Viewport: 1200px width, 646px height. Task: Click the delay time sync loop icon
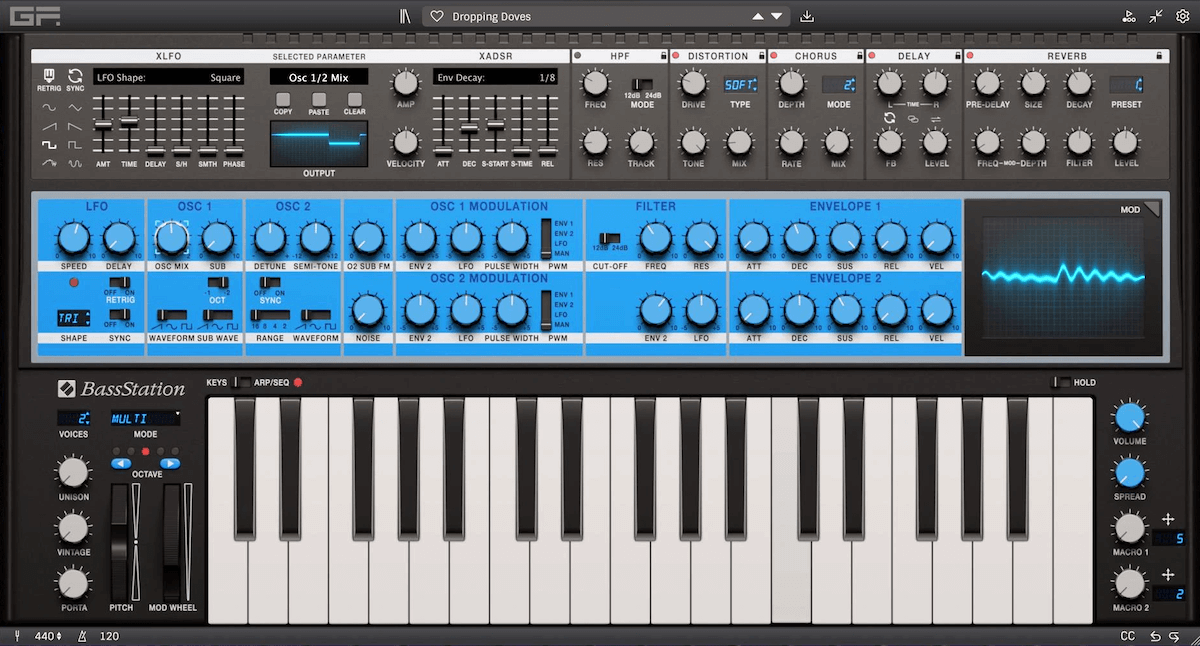coord(890,118)
